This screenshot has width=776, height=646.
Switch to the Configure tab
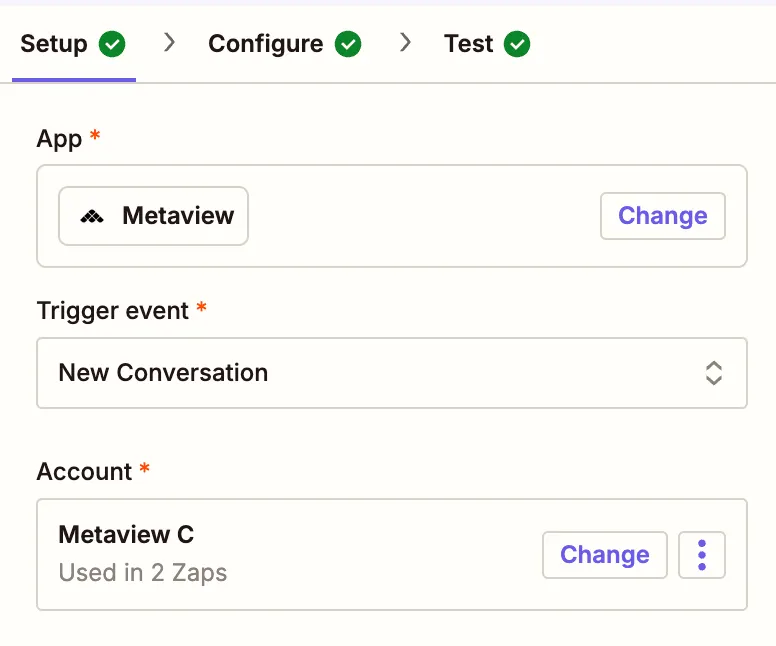tap(285, 44)
